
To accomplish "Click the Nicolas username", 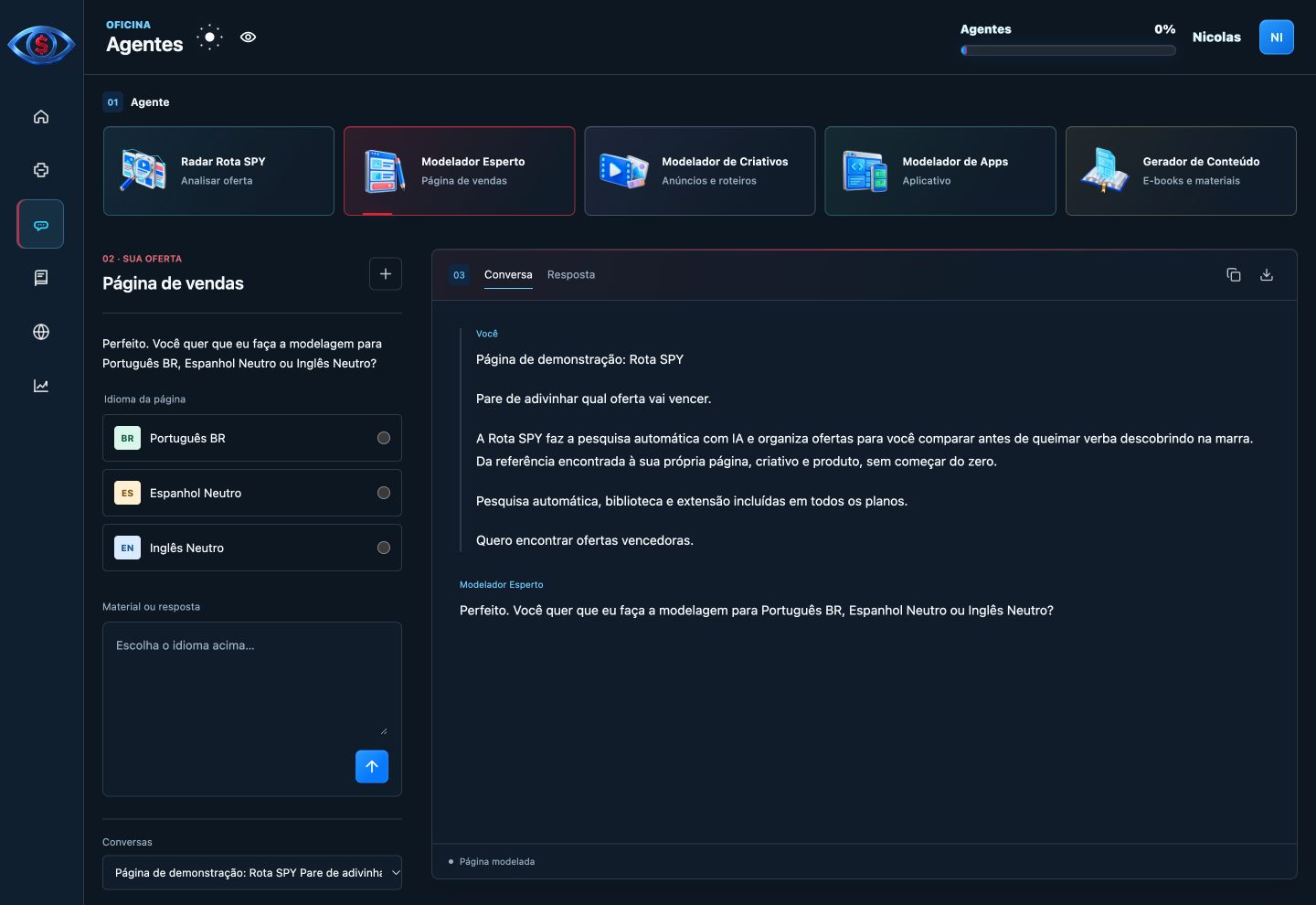I will click(x=1216, y=37).
